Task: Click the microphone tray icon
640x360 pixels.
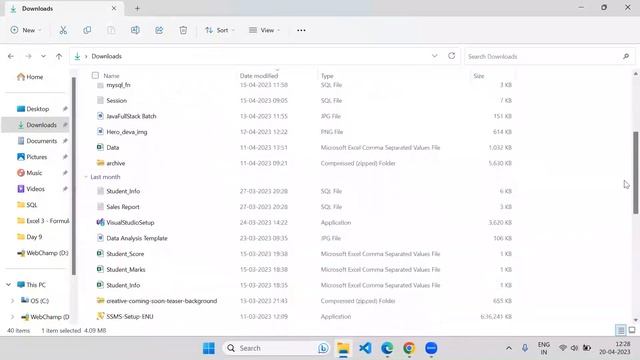Action: (525, 348)
